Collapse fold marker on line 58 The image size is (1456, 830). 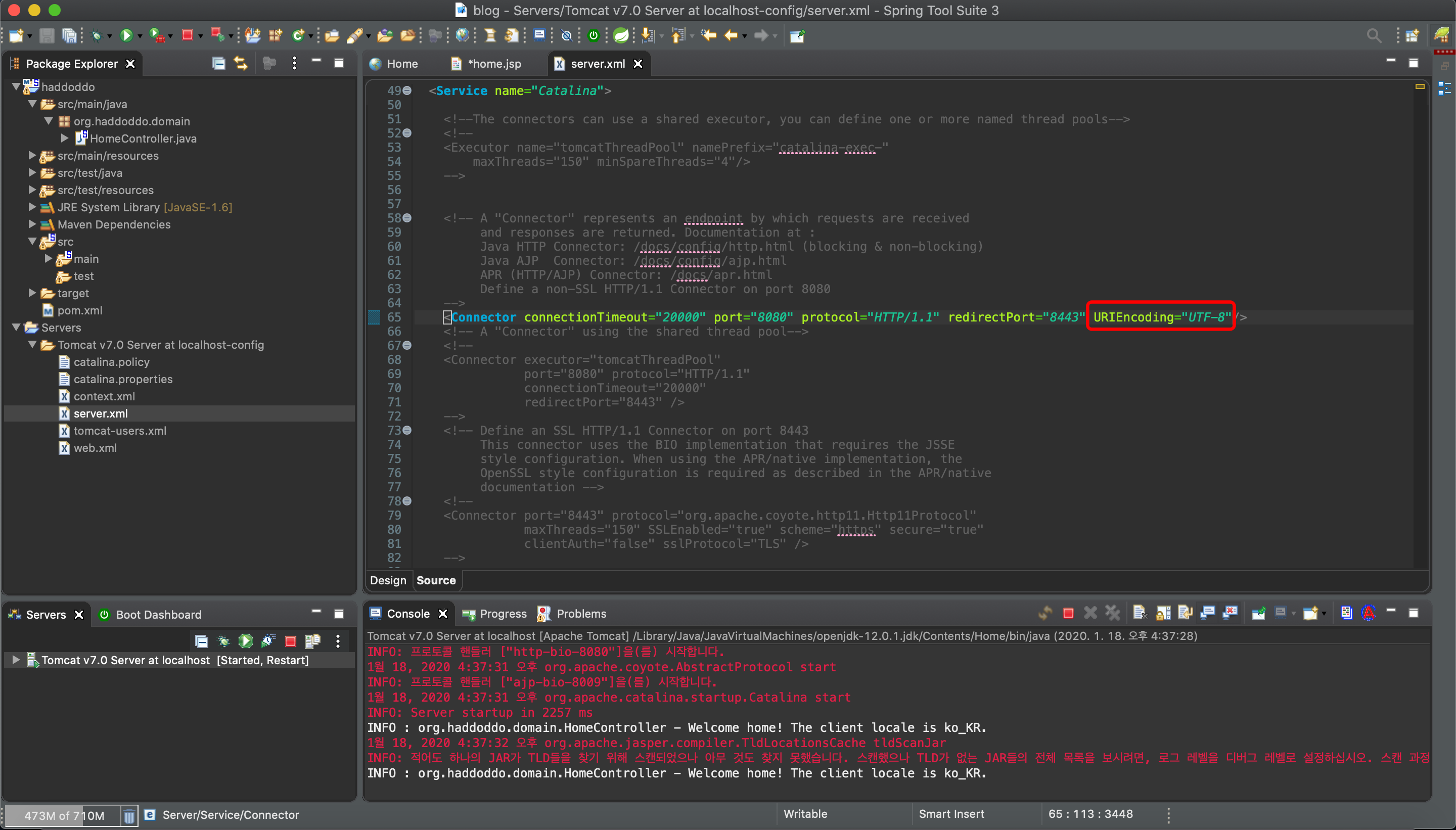pos(407,218)
